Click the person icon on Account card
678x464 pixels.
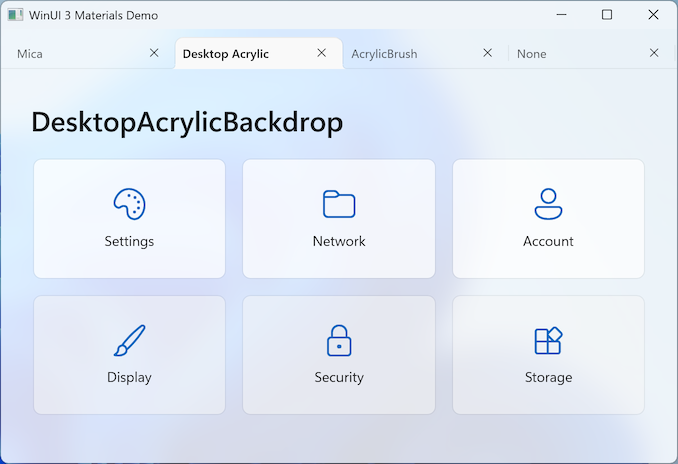click(x=548, y=204)
